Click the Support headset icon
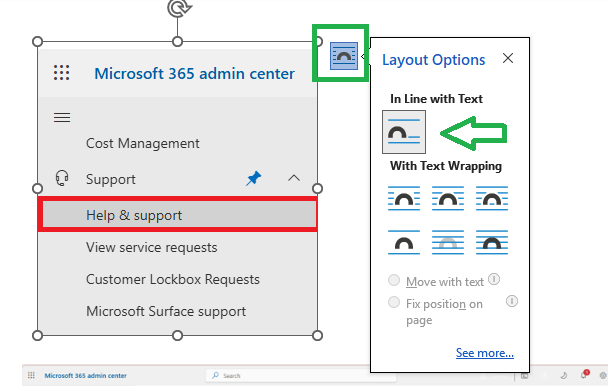 (x=62, y=178)
